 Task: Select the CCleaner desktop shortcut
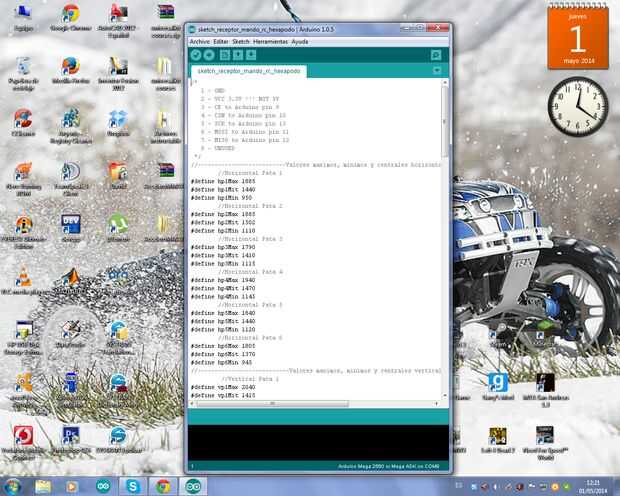(23, 123)
